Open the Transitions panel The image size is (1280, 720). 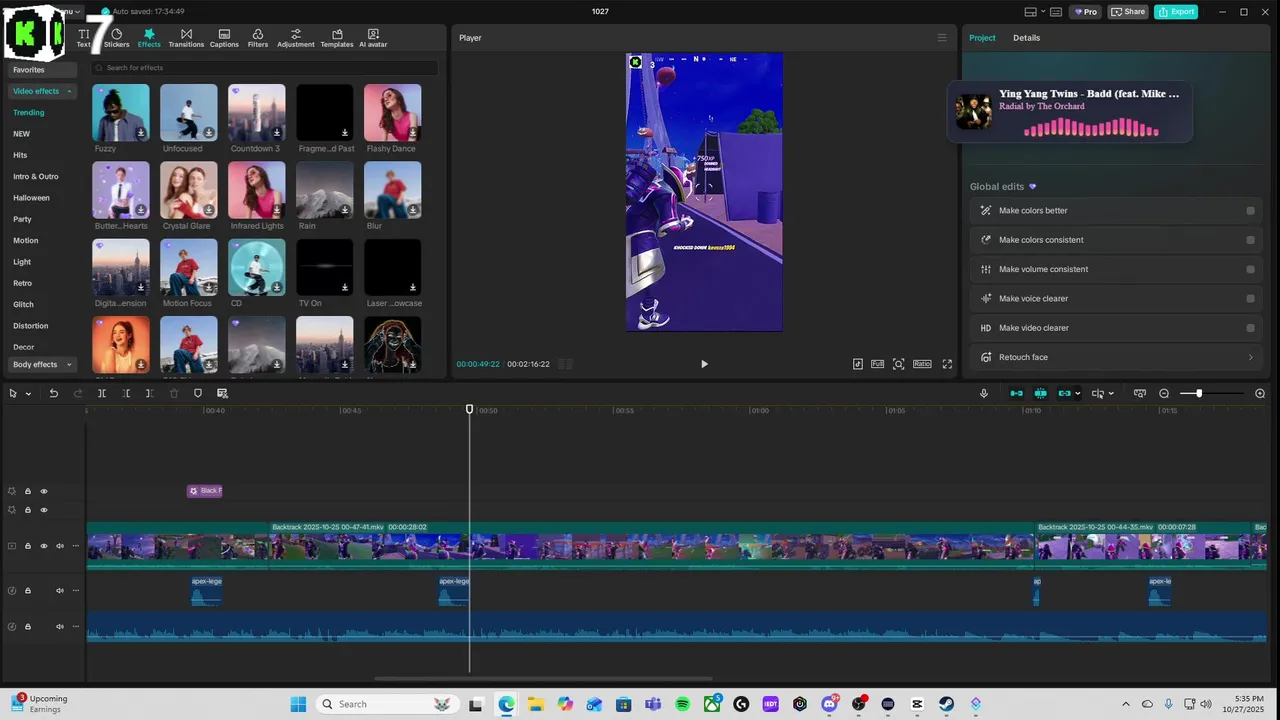pyautogui.click(x=186, y=38)
